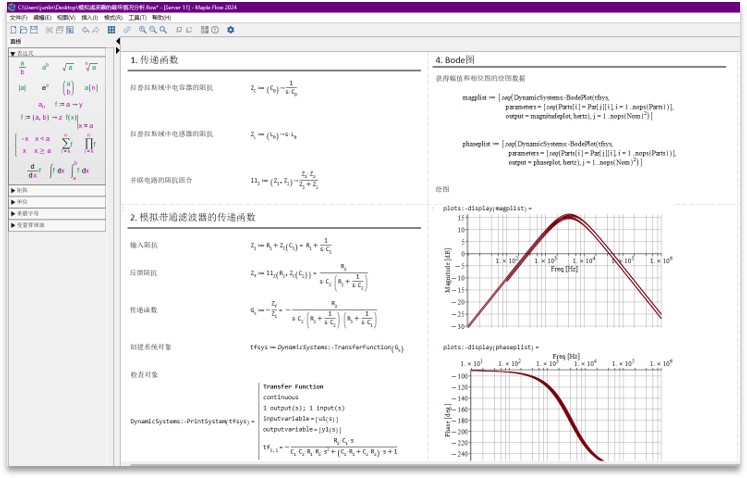Click the second small box toolbar icon
The height and width of the screenshot is (478, 747).
[189, 30]
